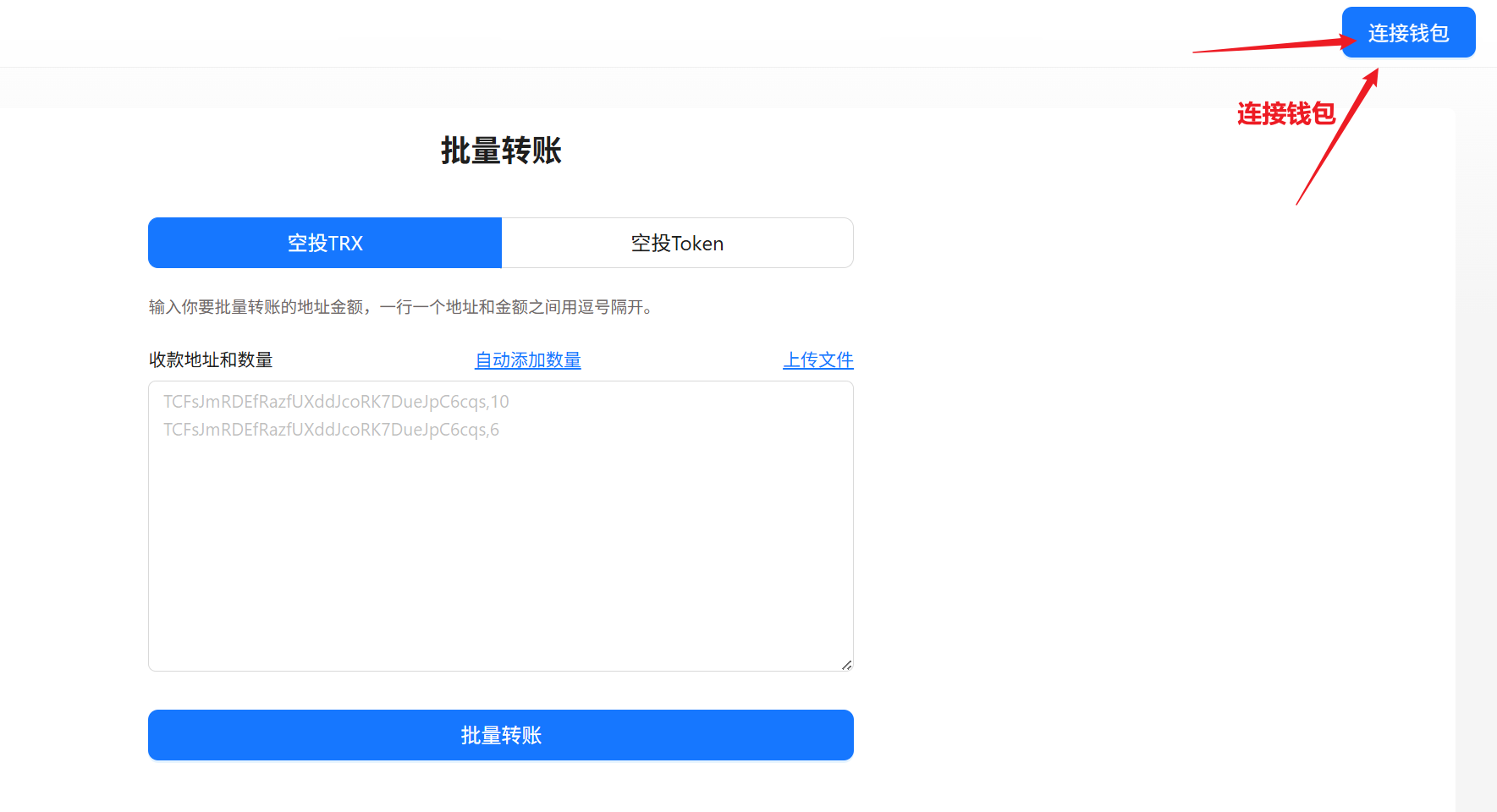The height and width of the screenshot is (812, 1497).
Task: Click the 收款地址和数量 field label
Action: tap(211, 360)
